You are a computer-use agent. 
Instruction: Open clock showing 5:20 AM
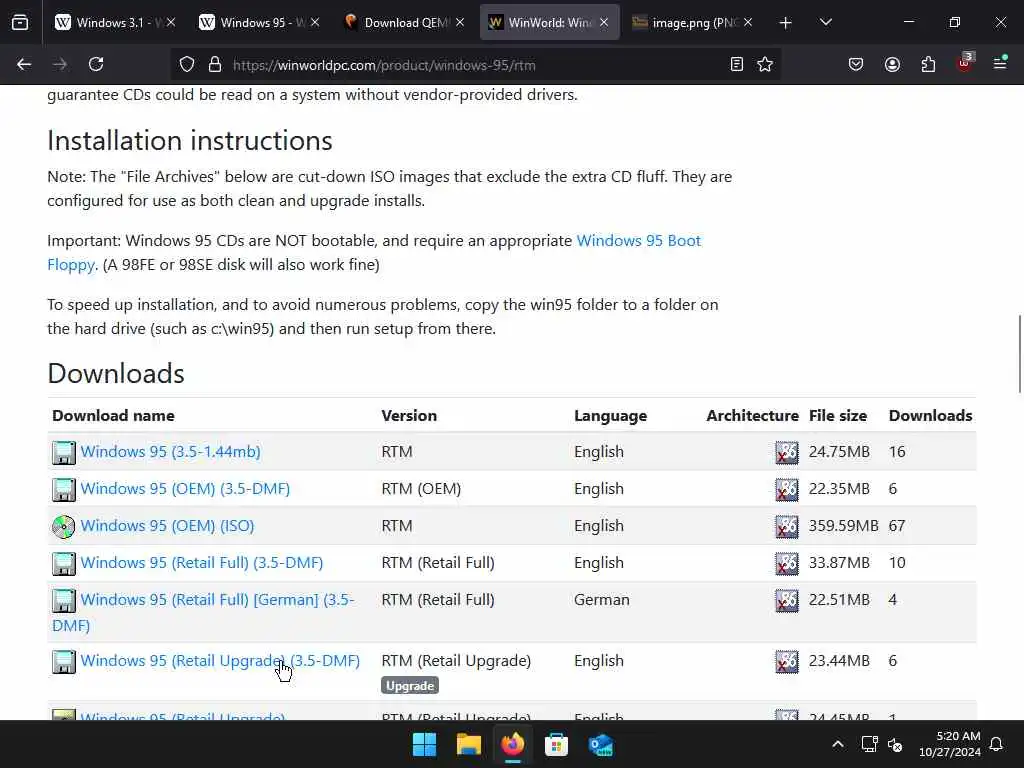(950, 744)
